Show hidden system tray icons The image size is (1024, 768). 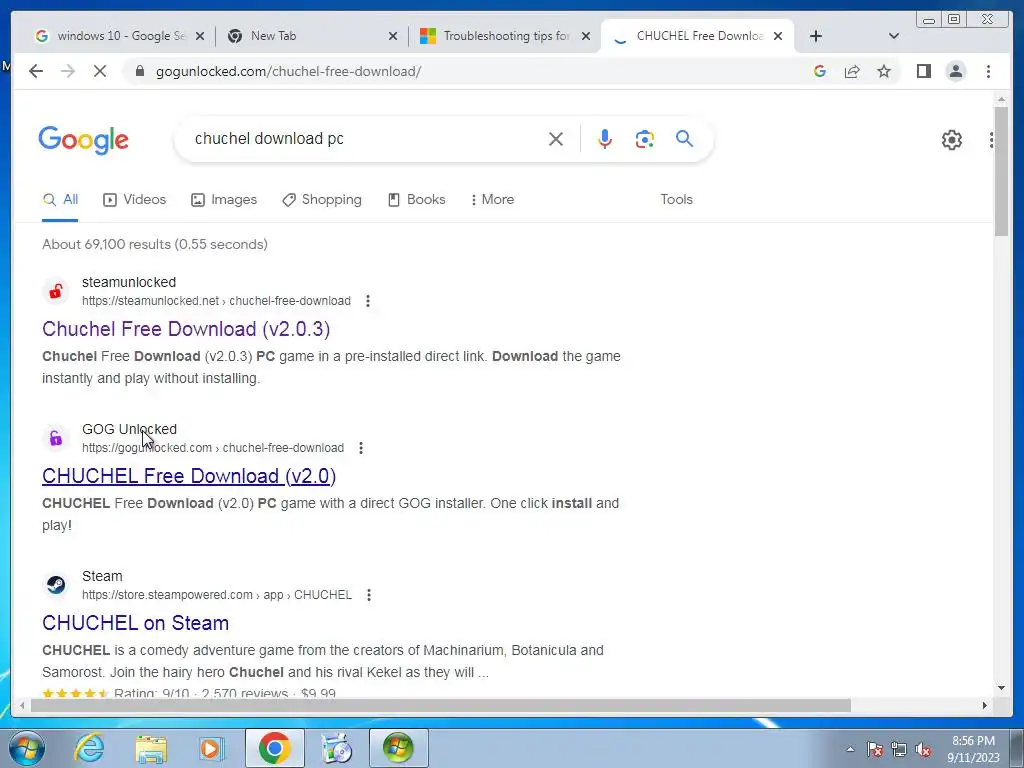coord(850,749)
